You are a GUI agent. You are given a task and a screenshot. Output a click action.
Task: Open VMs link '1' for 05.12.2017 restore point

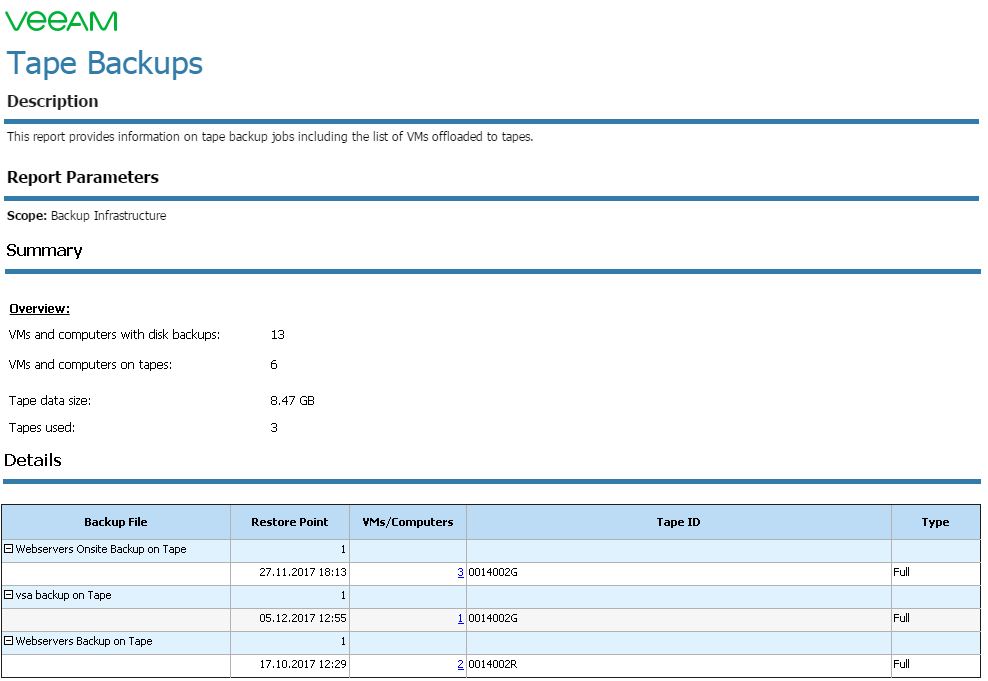(x=461, y=619)
